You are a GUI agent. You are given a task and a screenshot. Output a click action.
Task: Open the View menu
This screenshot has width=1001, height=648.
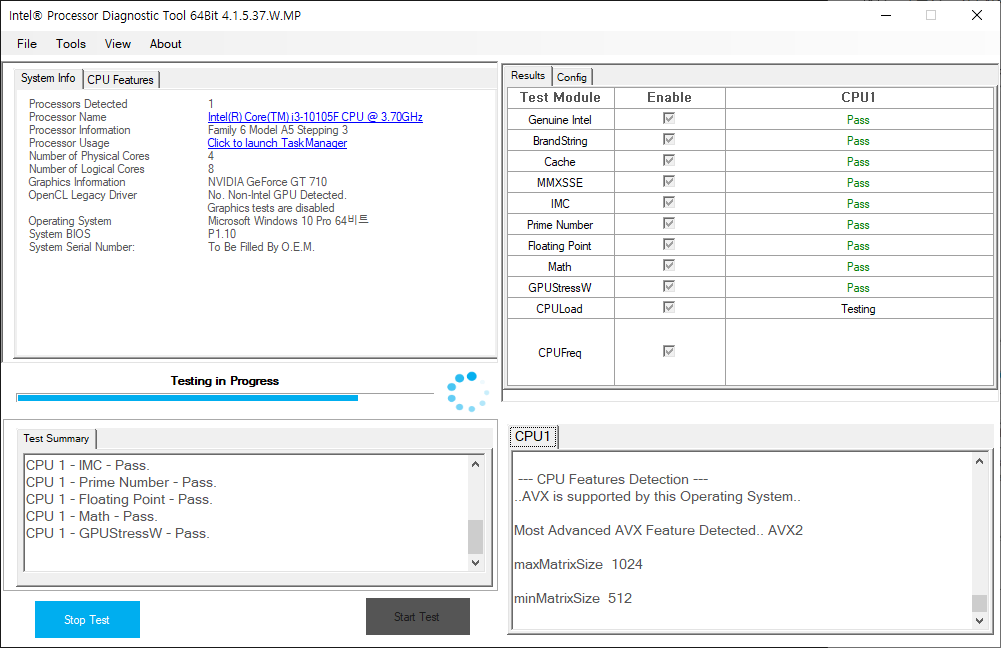tap(117, 44)
